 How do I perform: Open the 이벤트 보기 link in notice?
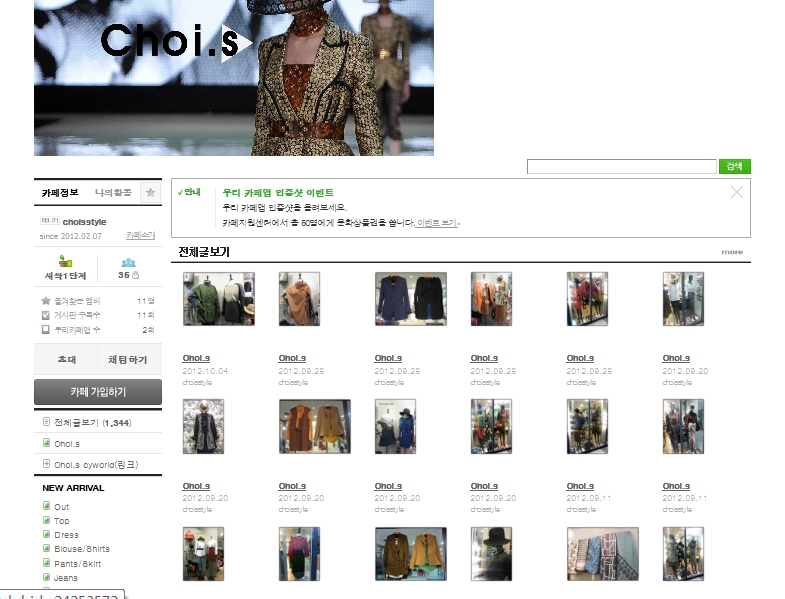pos(437,223)
